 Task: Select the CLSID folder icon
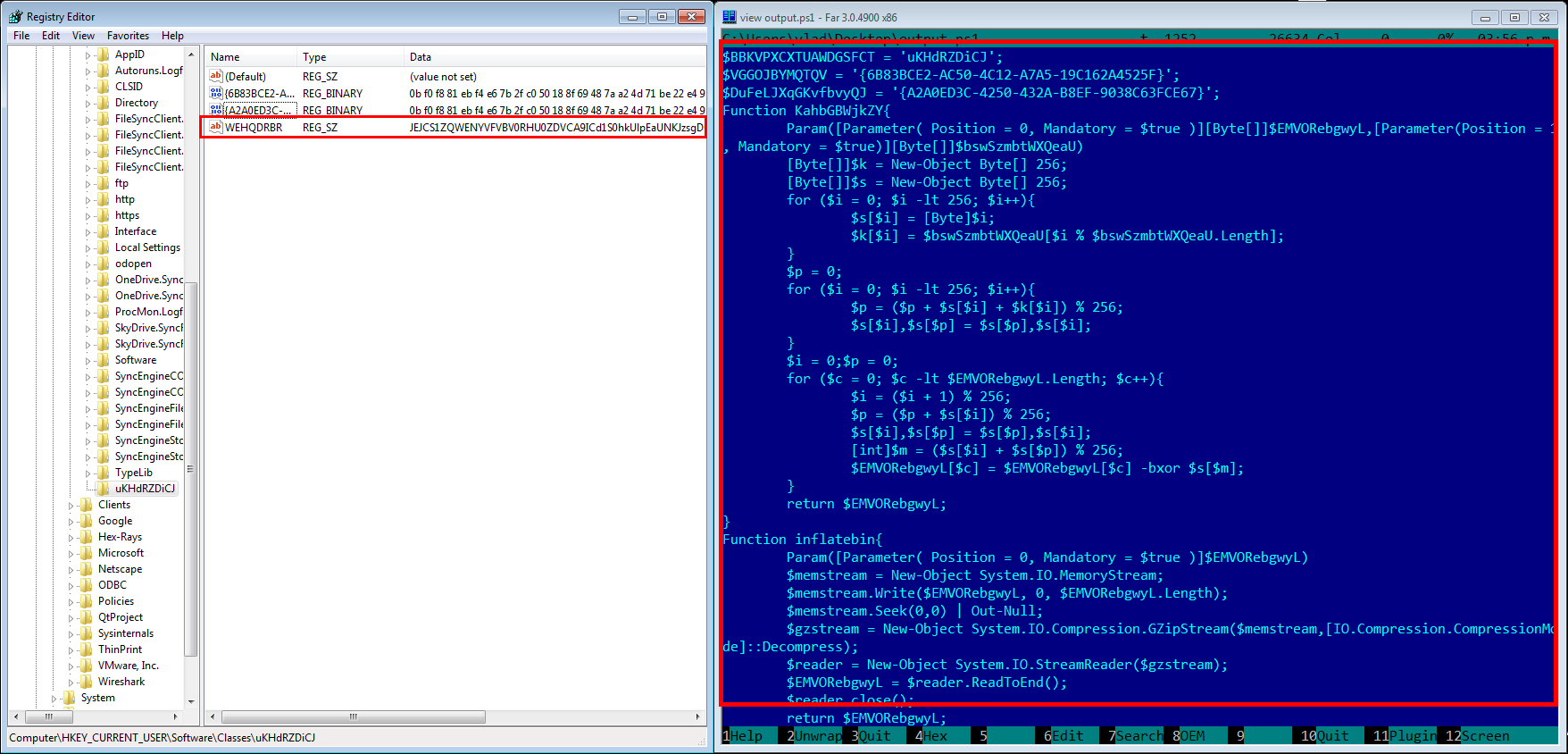click(104, 87)
